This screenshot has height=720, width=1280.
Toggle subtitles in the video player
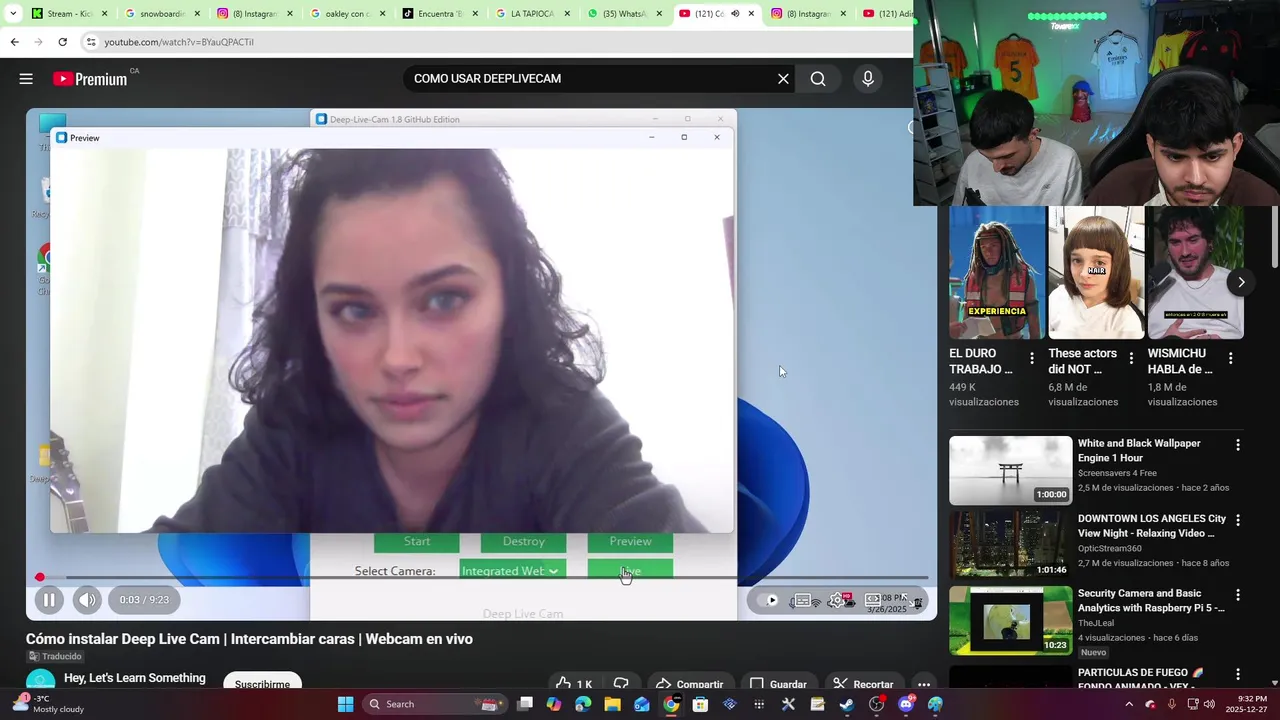point(802,600)
